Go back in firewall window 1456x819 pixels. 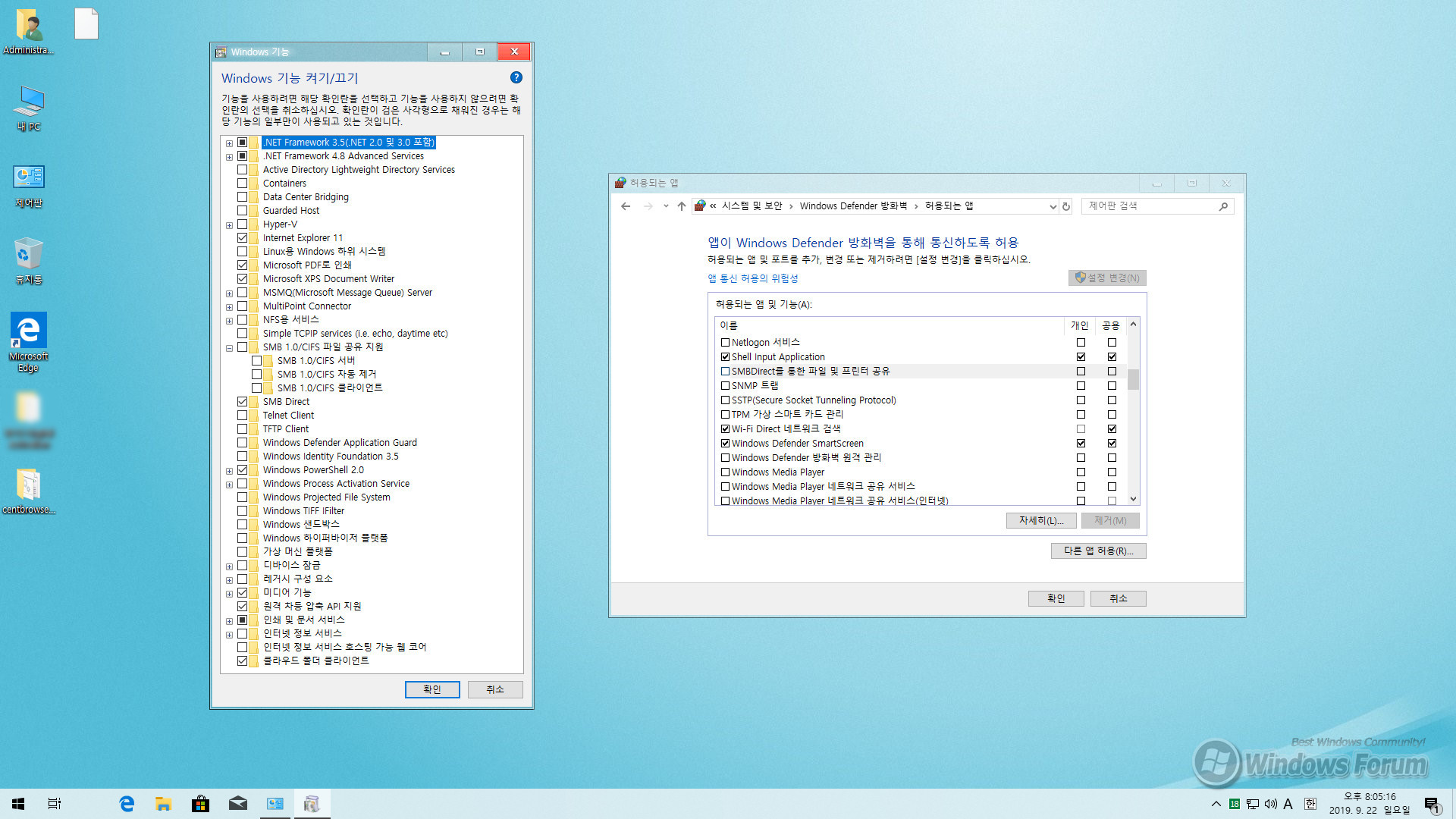[626, 206]
